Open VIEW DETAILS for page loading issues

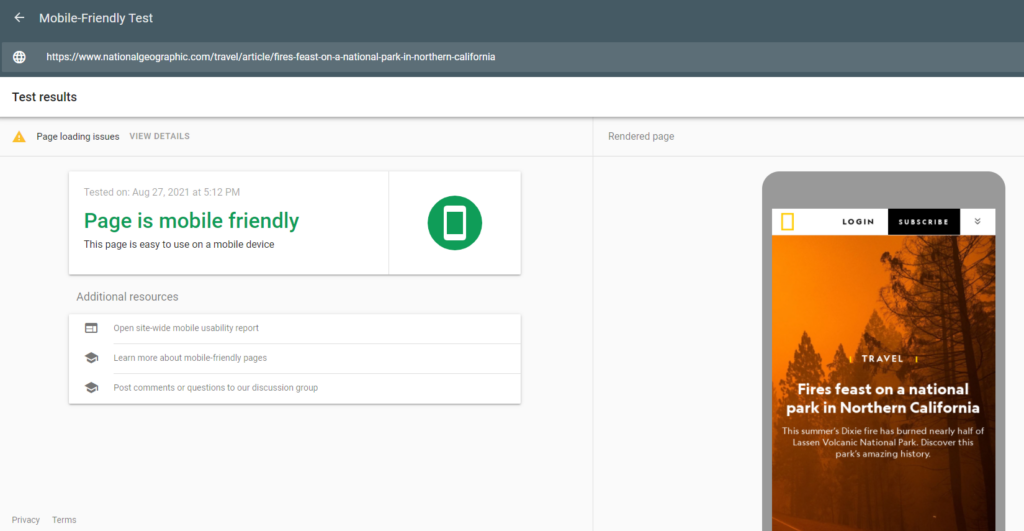click(159, 136)
